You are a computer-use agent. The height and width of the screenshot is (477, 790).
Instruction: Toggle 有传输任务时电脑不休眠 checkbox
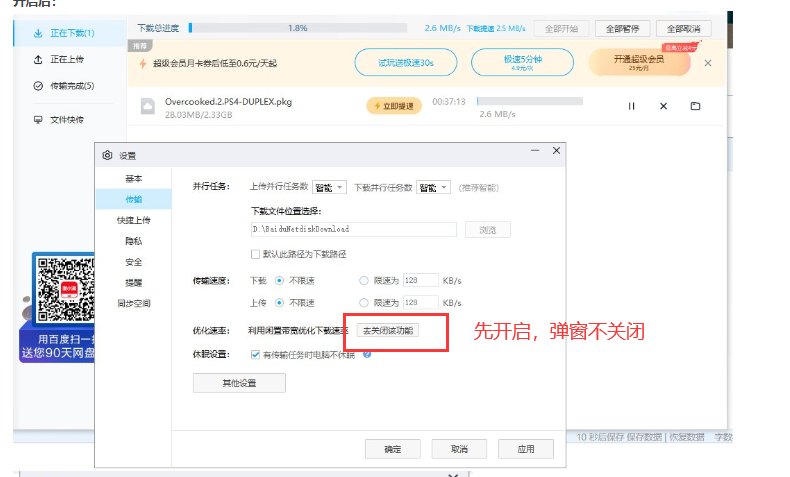point(256,354)
